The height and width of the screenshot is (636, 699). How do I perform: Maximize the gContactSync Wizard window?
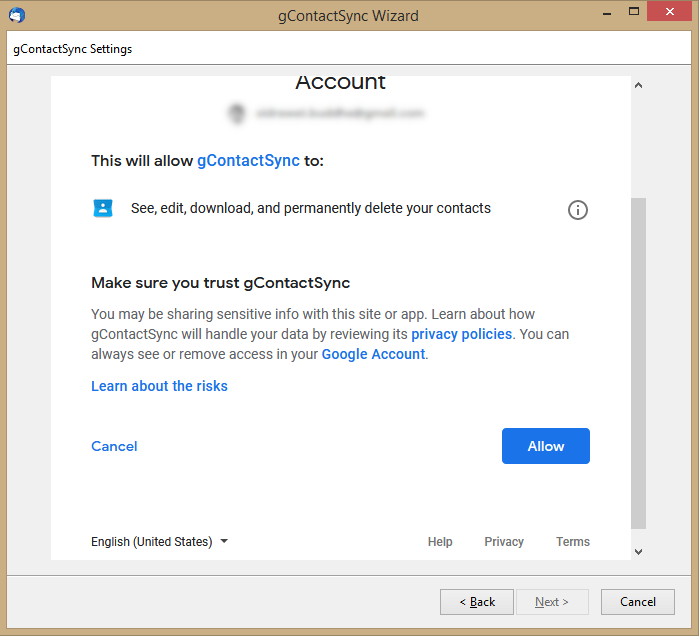(x=633, y=12)
